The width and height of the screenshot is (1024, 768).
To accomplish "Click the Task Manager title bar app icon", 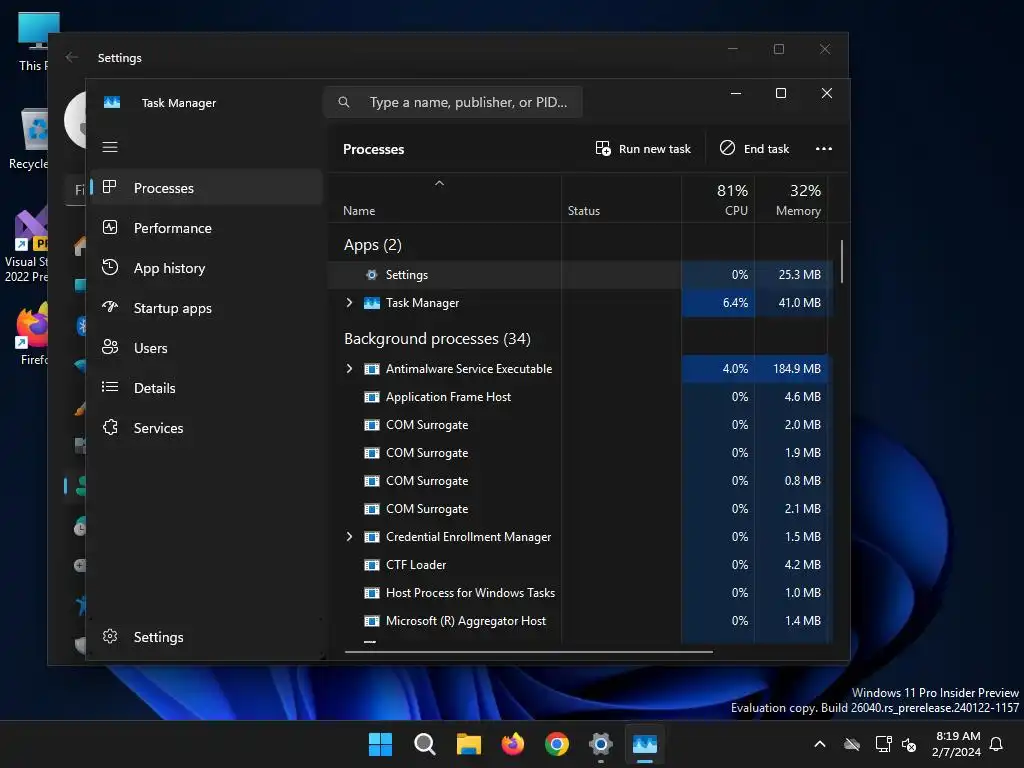I will tap(112, 103).
